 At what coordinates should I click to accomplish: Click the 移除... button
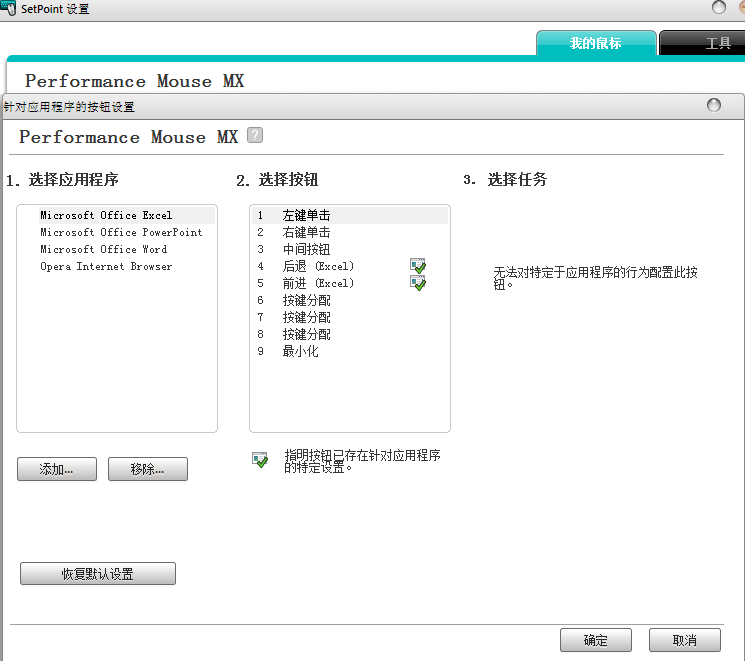pyautogui.click(x=148, y=469)
